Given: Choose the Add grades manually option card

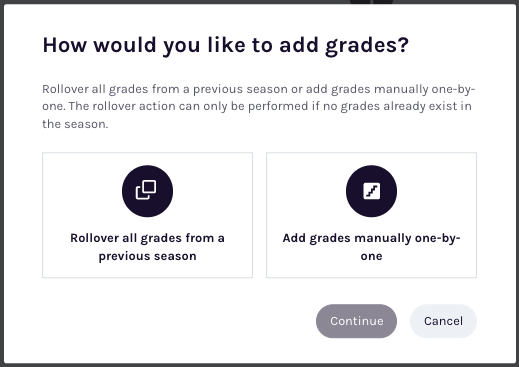Looking at the screenshot, I should click(371, 215).
